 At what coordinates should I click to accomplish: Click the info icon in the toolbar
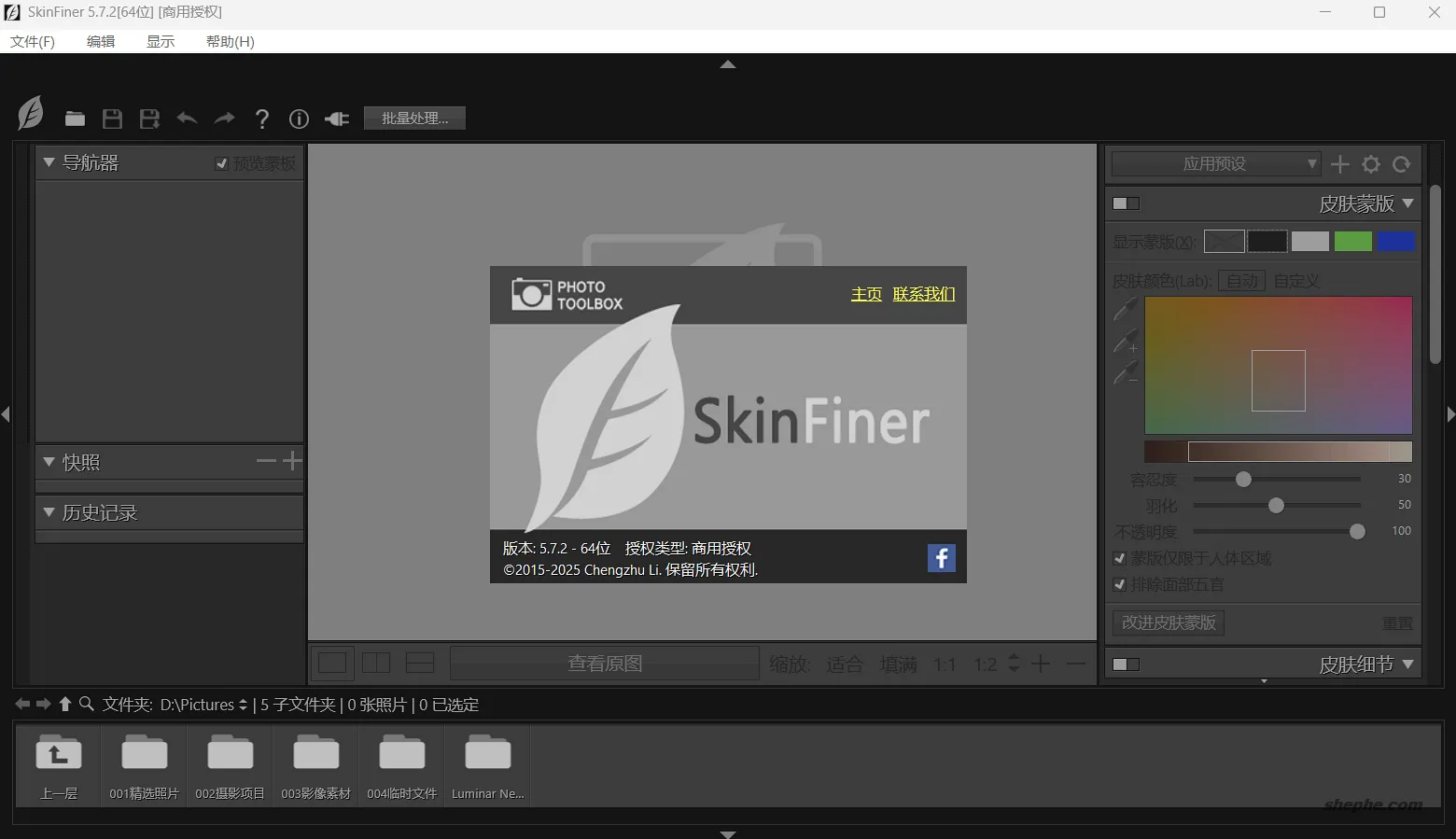(299, 119)
